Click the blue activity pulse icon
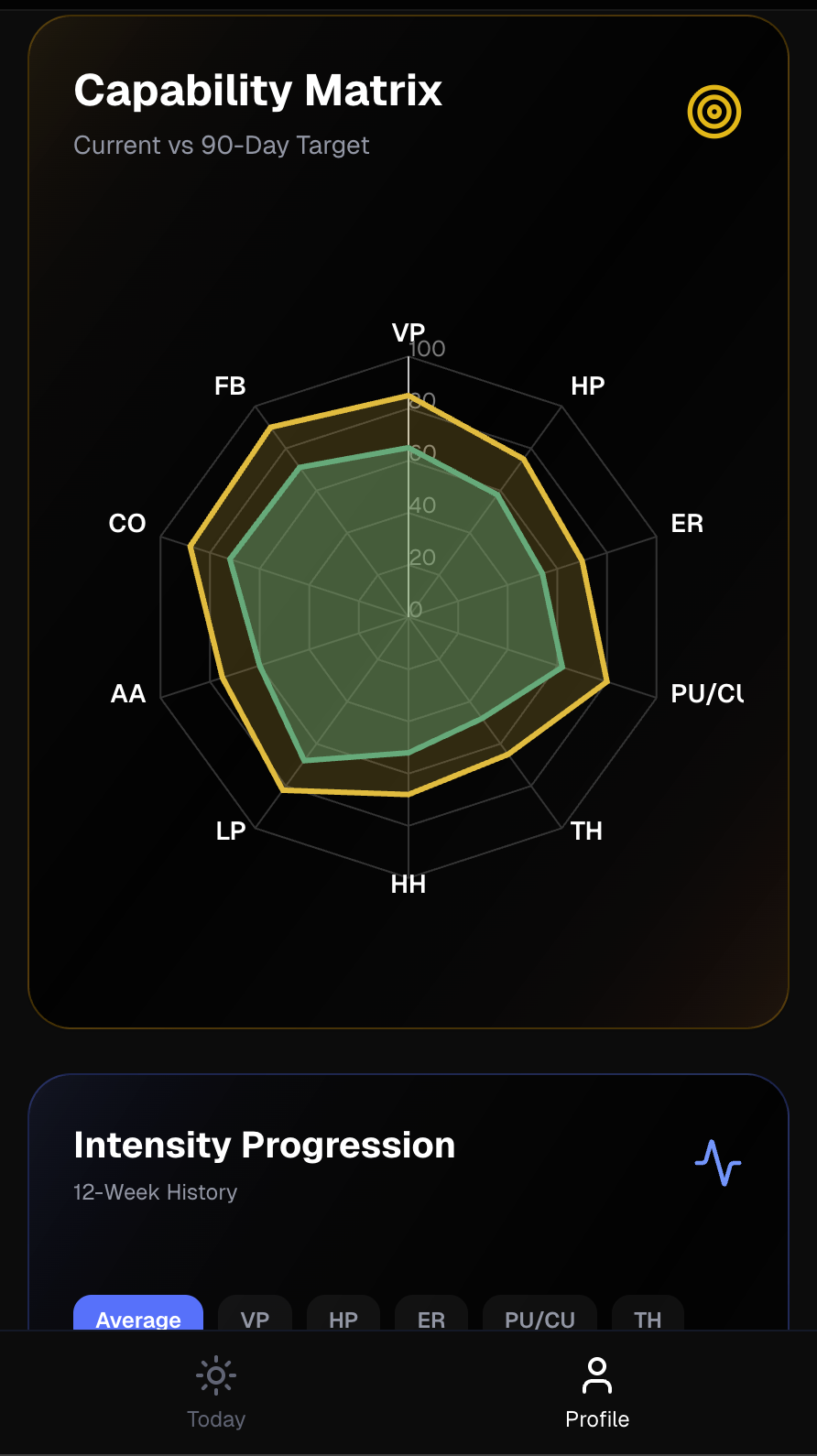 pyautogui.click(x=718, y=1163)
